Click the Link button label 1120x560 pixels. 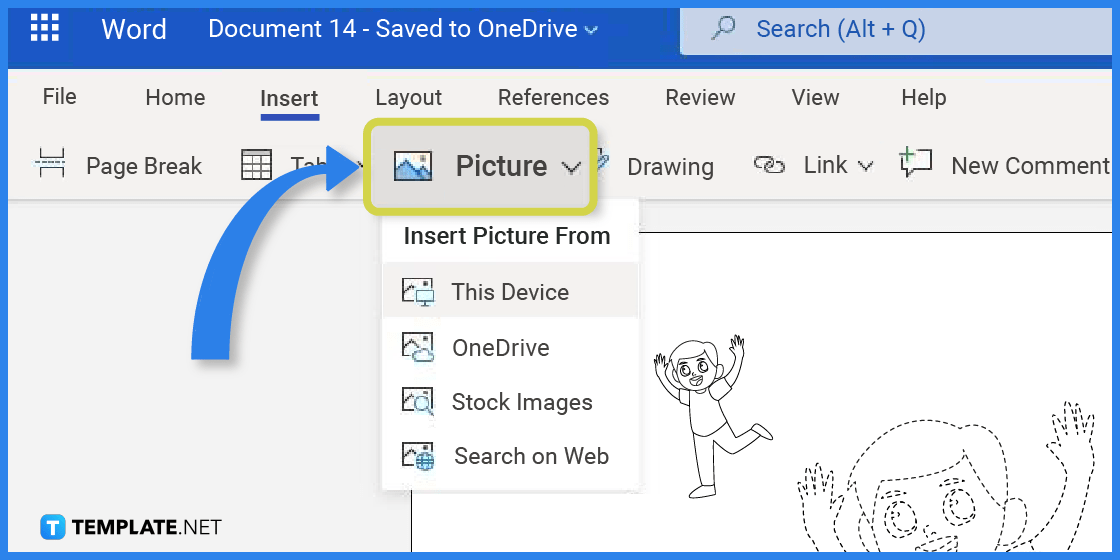point(825,165)
